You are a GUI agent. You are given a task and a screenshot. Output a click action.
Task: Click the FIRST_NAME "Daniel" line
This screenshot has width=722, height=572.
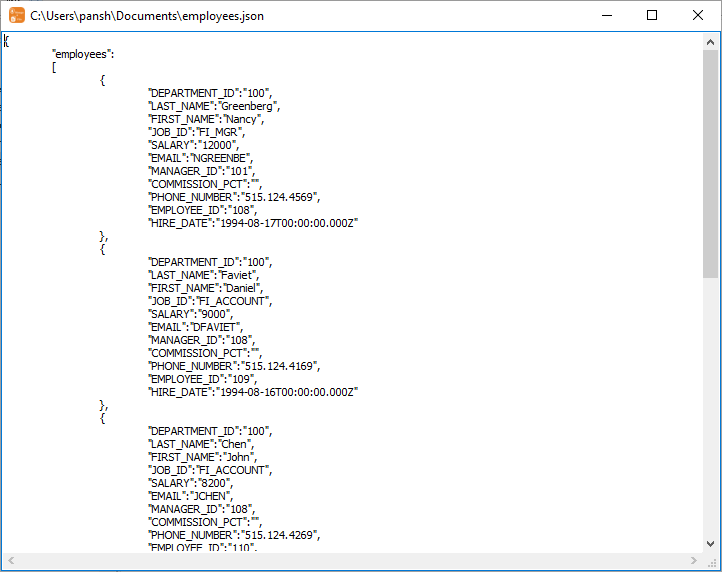(207, 288)
